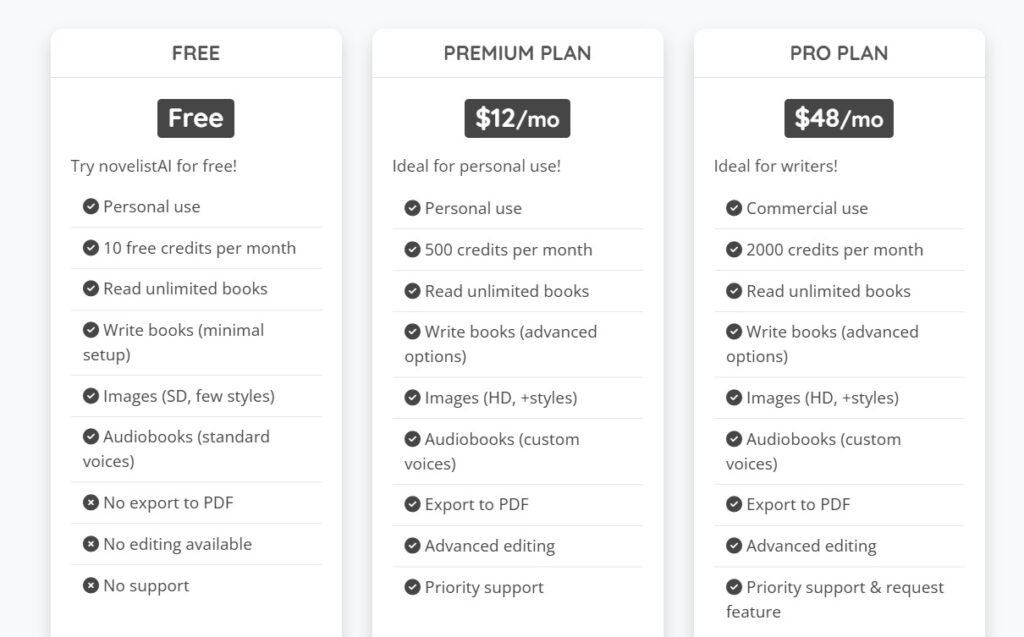The width and height of the screenshot is (1024, 637).
Task: Click check icon beside 10 free credits per month
Action: point(91,248)
